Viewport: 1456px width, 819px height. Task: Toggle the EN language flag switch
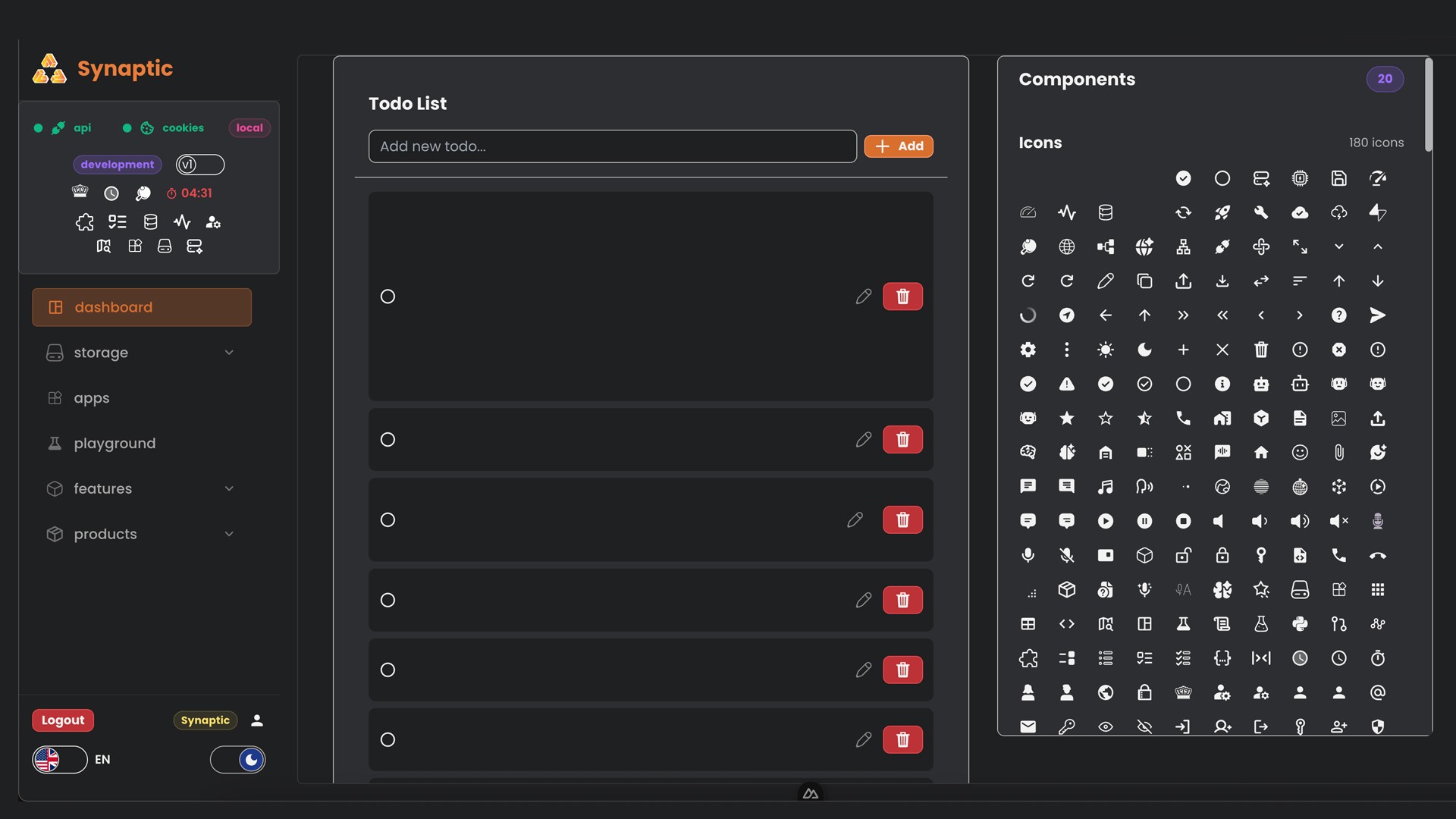[60, 759]
